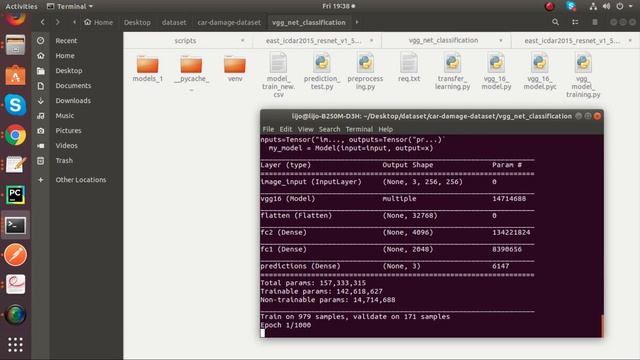
Task: Open Recent in the sidebar
Action: click(x=66, y=40)
